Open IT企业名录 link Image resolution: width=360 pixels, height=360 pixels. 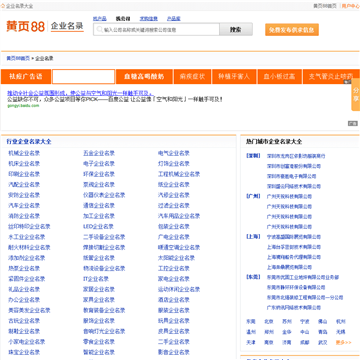[96, 279]
